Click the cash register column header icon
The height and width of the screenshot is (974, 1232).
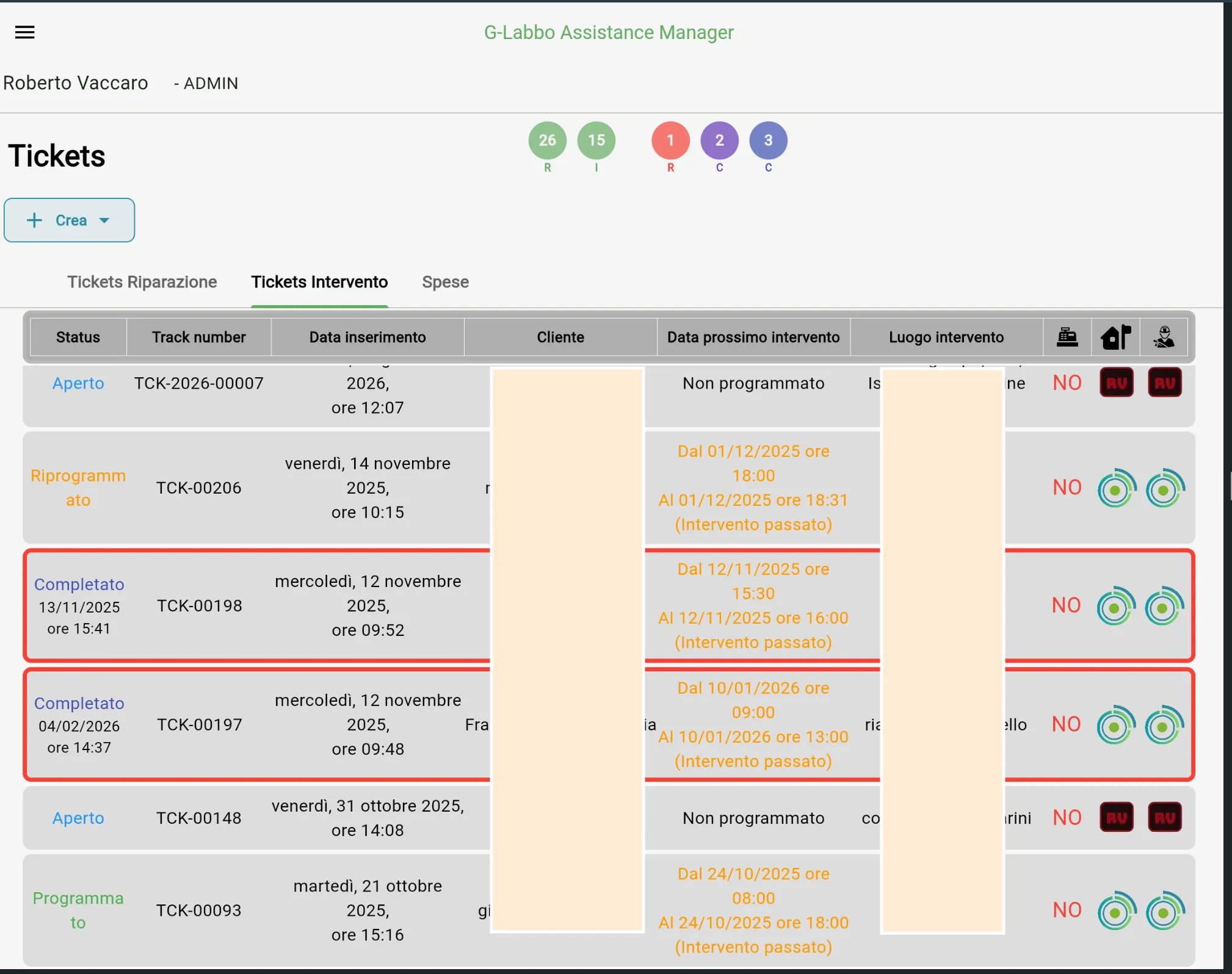[x=1067, y=337]
